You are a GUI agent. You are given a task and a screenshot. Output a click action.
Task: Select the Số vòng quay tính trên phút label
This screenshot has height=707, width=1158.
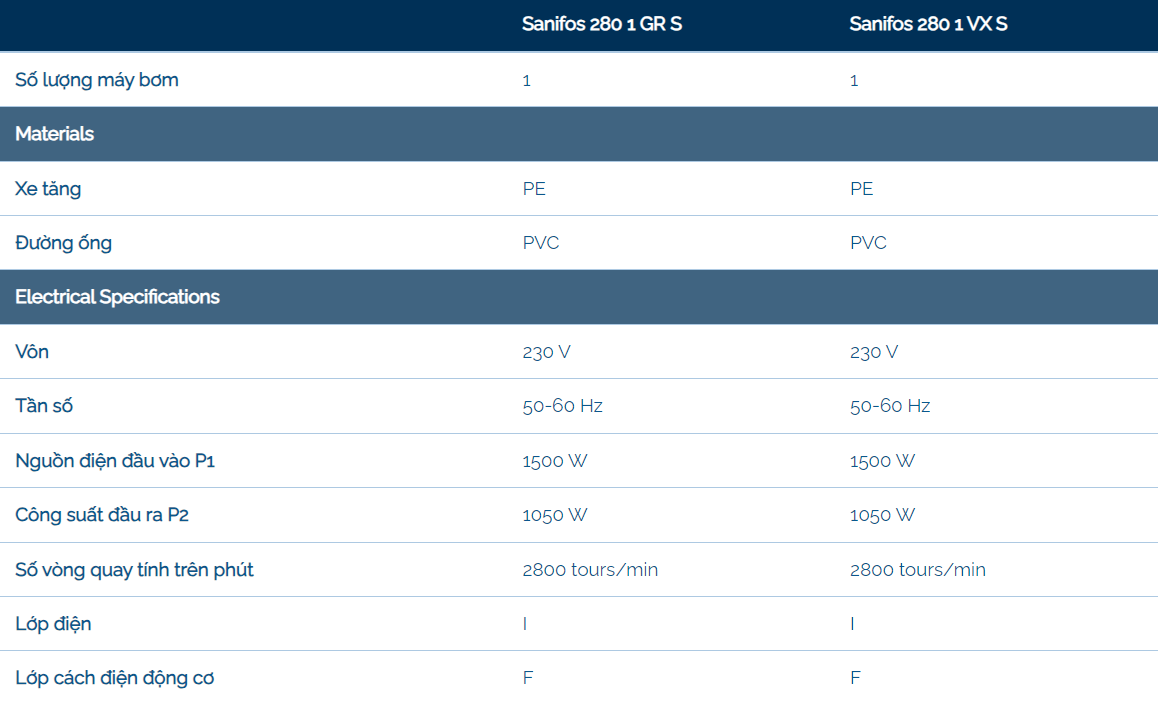tap(134, 570)
